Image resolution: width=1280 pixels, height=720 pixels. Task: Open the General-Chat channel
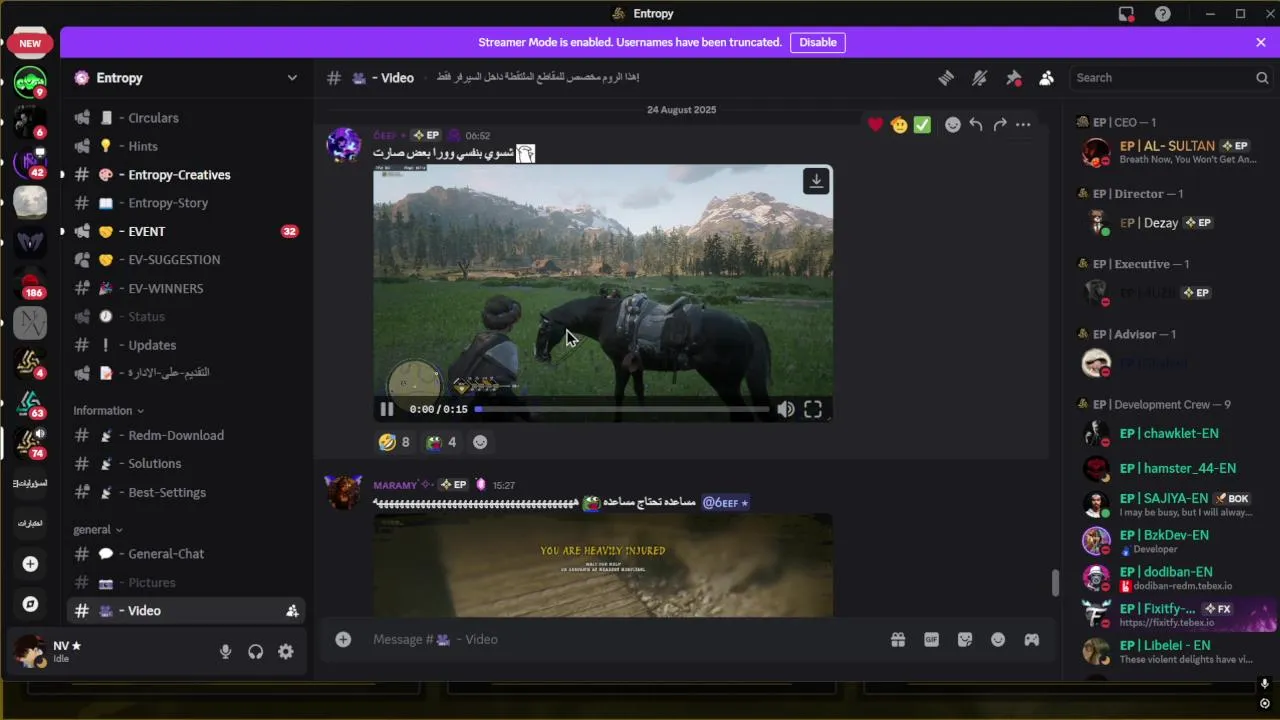click(186, 553)
